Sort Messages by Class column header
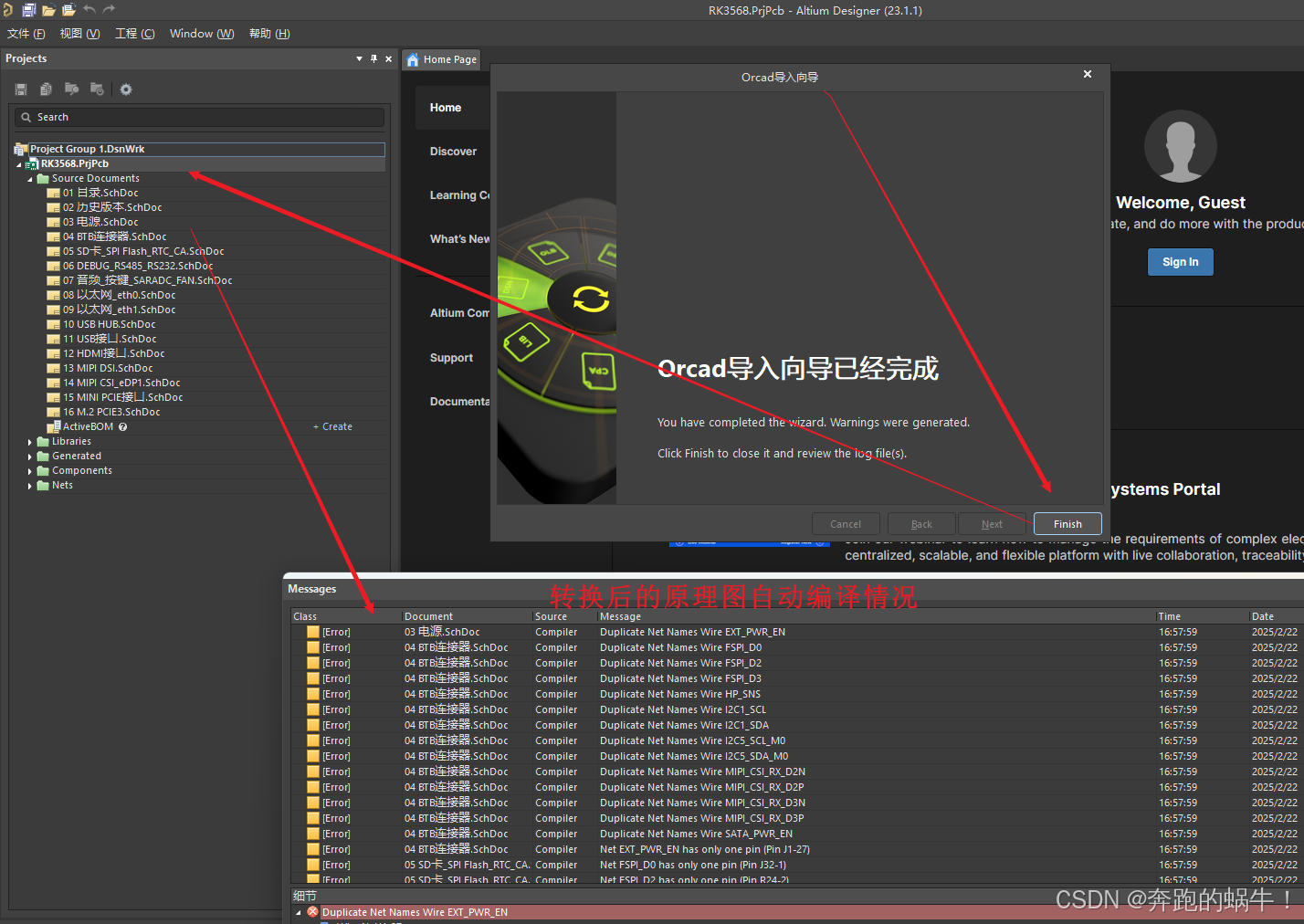This screenshot has height=924, width=1304. [x=345, y=616]
